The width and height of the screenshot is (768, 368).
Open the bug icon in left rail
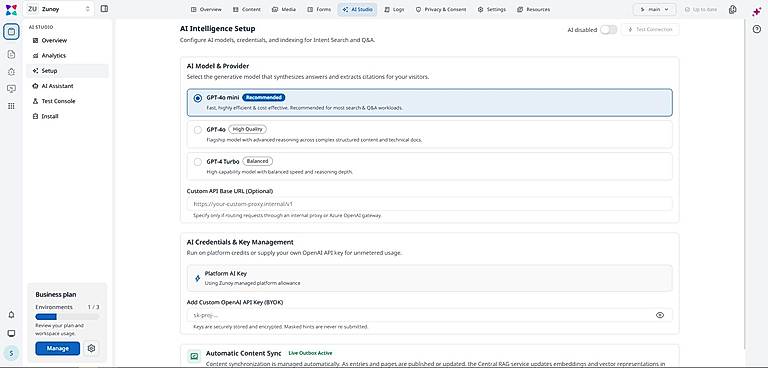tap(11, 72)
